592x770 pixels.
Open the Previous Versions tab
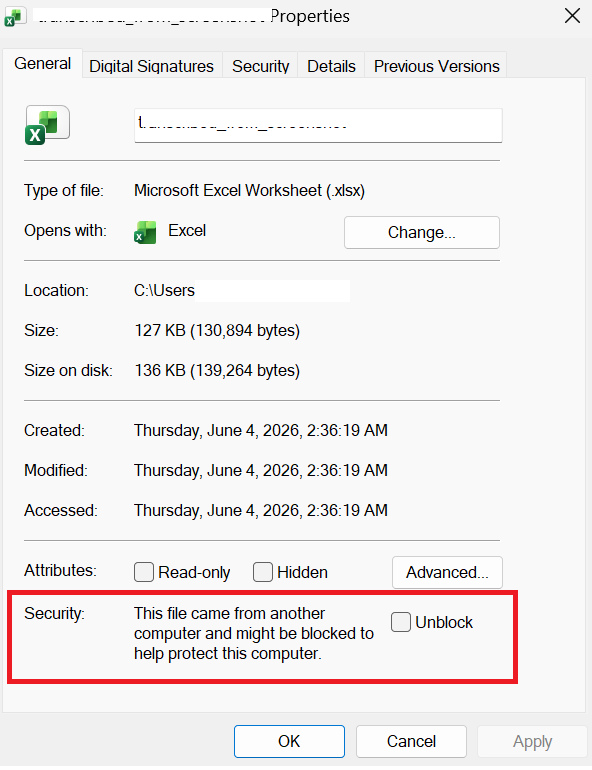point(436,66)
